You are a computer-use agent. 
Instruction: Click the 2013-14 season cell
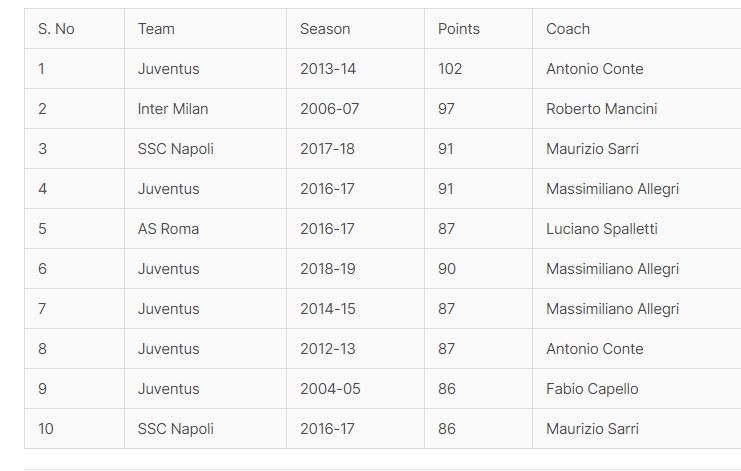click(x=326, y=69)
